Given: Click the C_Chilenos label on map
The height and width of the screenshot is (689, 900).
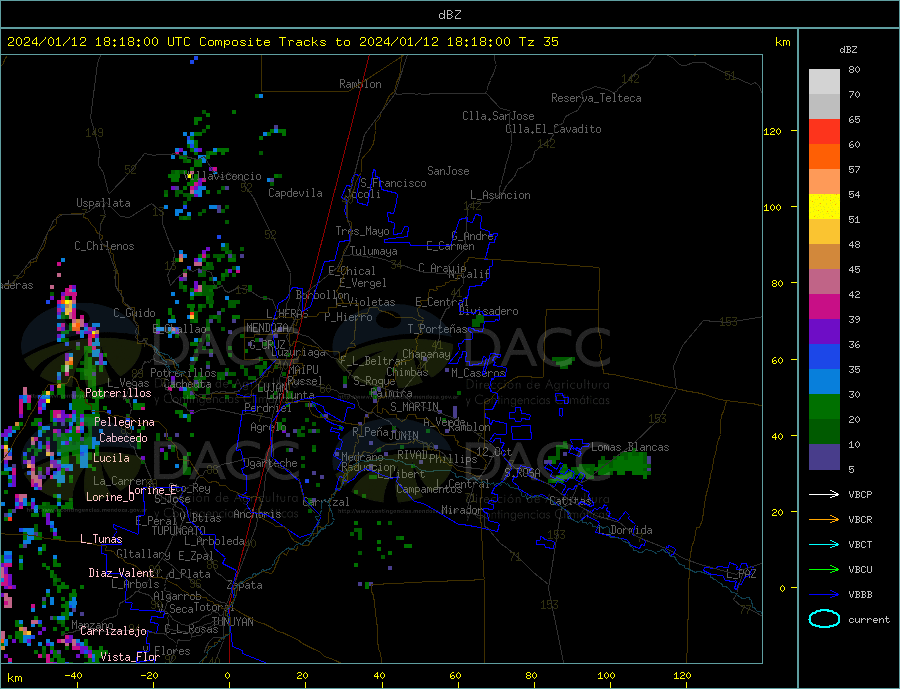Looking at the screenshot, I should (104, 246).
